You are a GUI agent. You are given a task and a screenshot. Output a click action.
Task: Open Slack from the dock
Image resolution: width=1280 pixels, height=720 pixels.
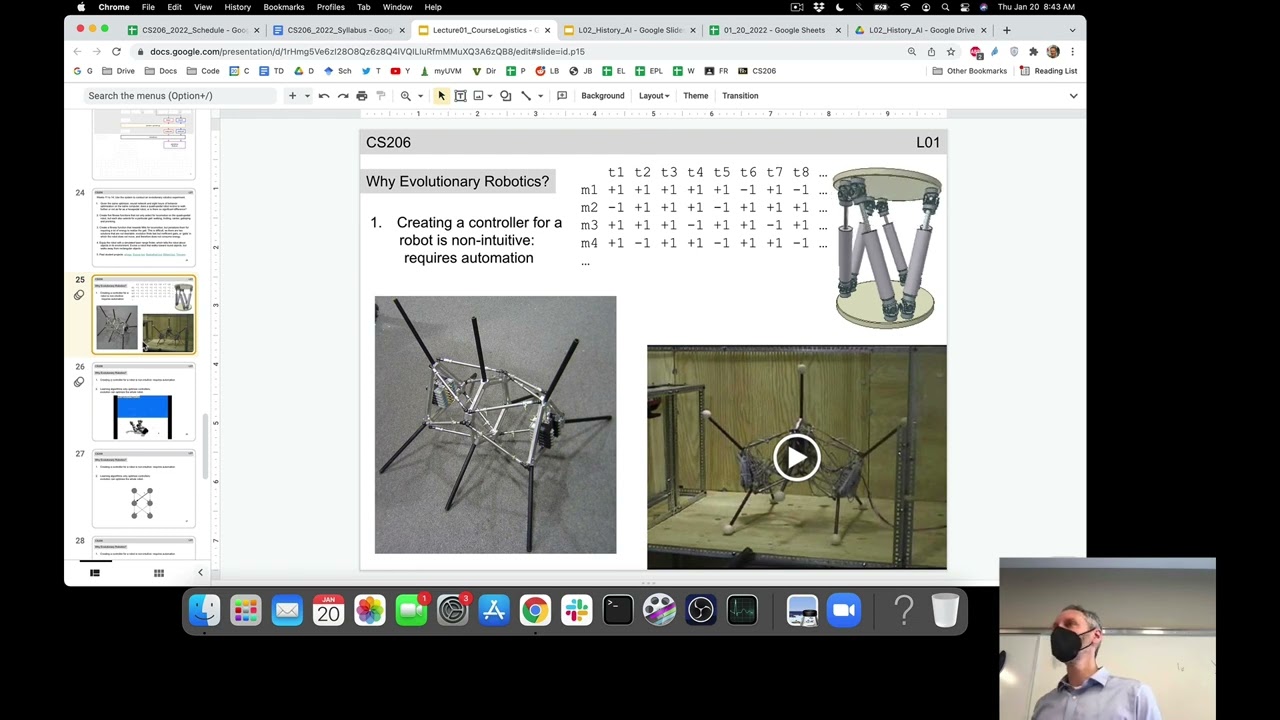[576, 610]
